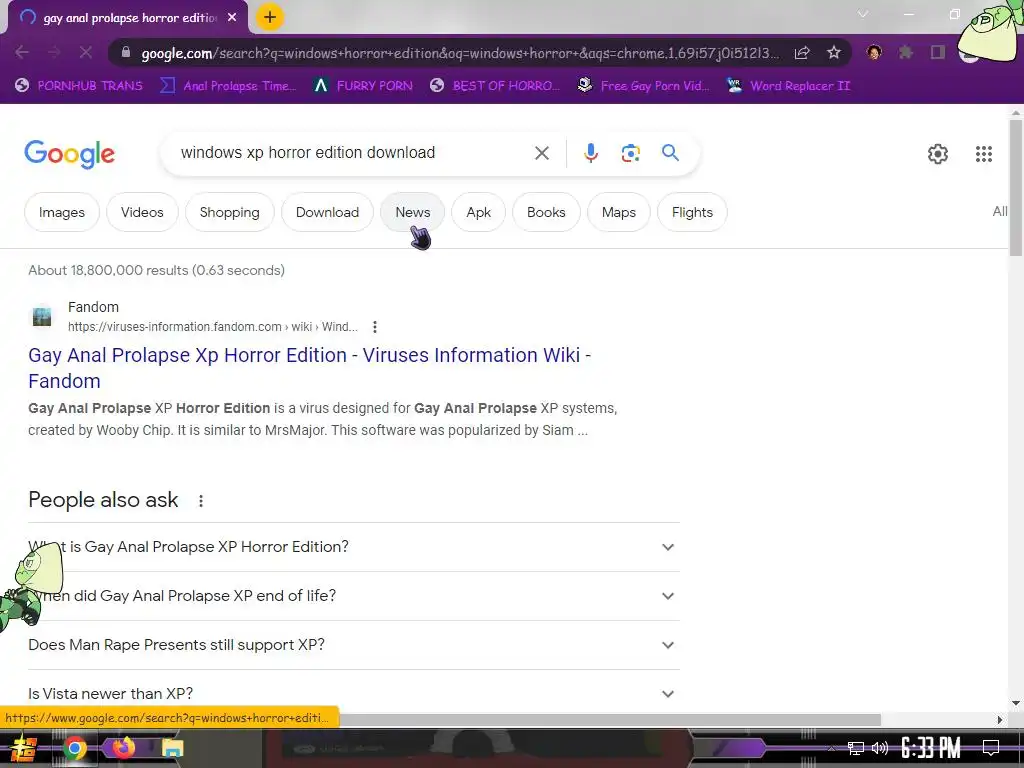Open the network tray icon

856,748
